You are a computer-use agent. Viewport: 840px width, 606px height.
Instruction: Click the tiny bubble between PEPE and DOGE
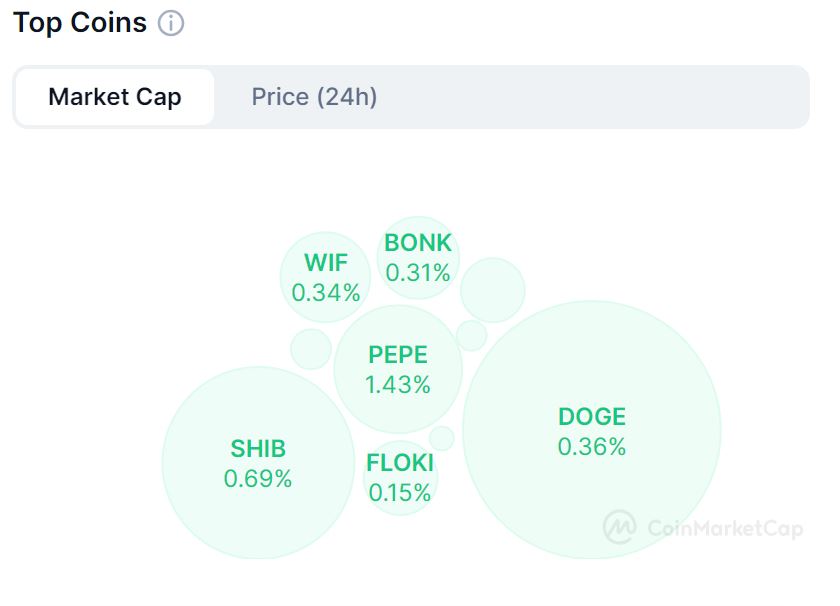[x=471, y=335]
